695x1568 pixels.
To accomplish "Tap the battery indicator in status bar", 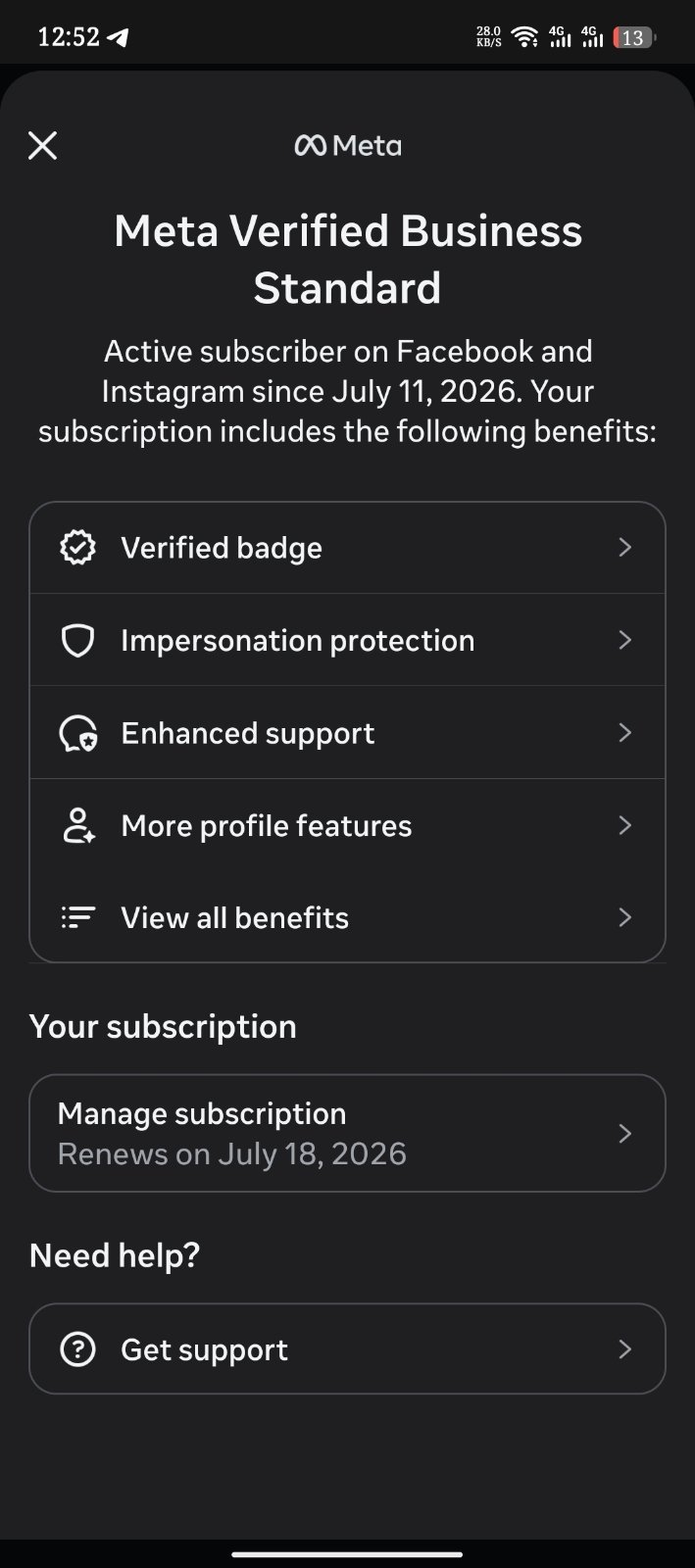I will pyautogui.click(x=634, y=38).
